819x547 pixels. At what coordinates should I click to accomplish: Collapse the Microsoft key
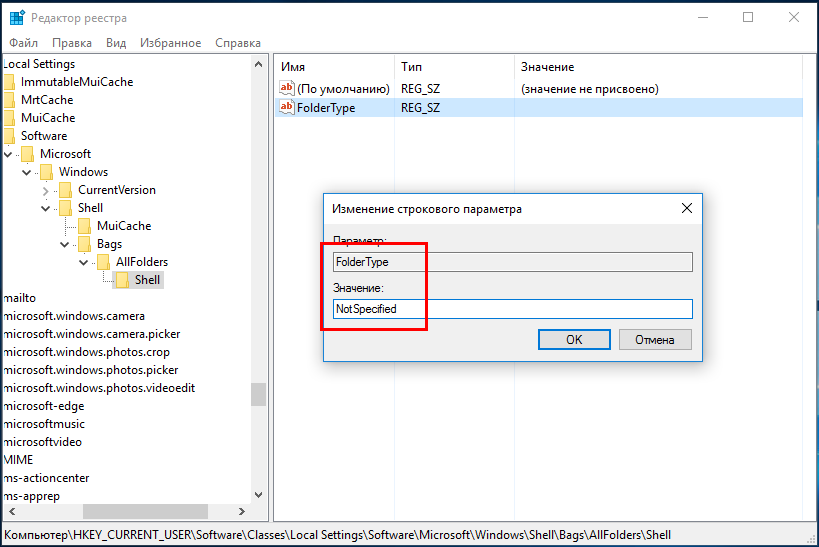coord(8,154)
